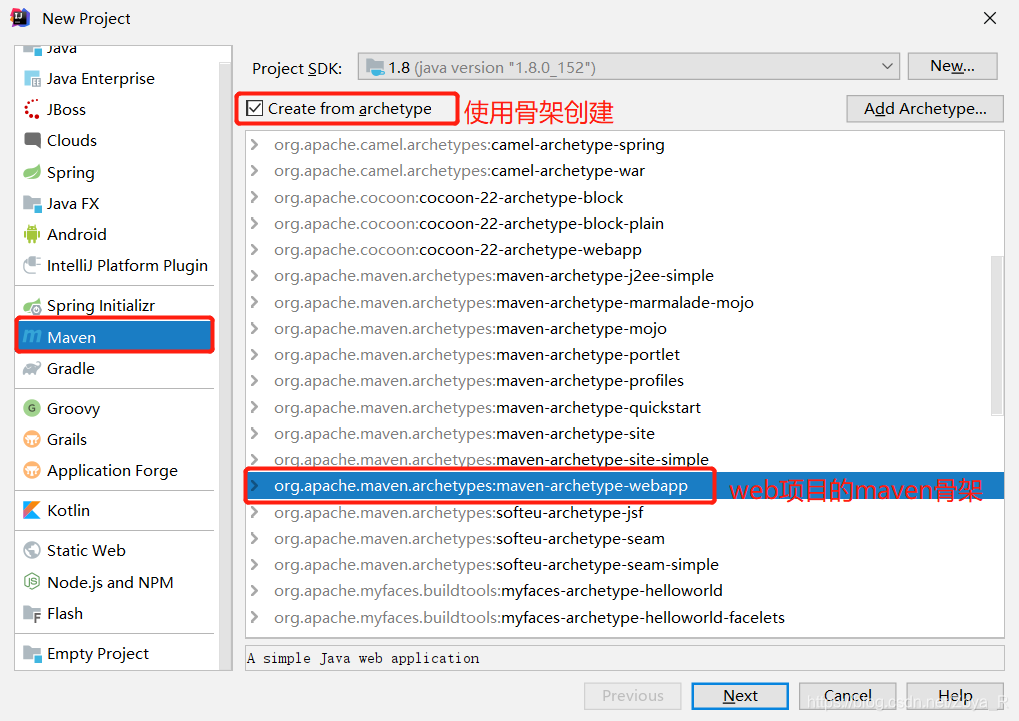
Task: Click the Groovy green G icon
Action: (x=32, y=408)
